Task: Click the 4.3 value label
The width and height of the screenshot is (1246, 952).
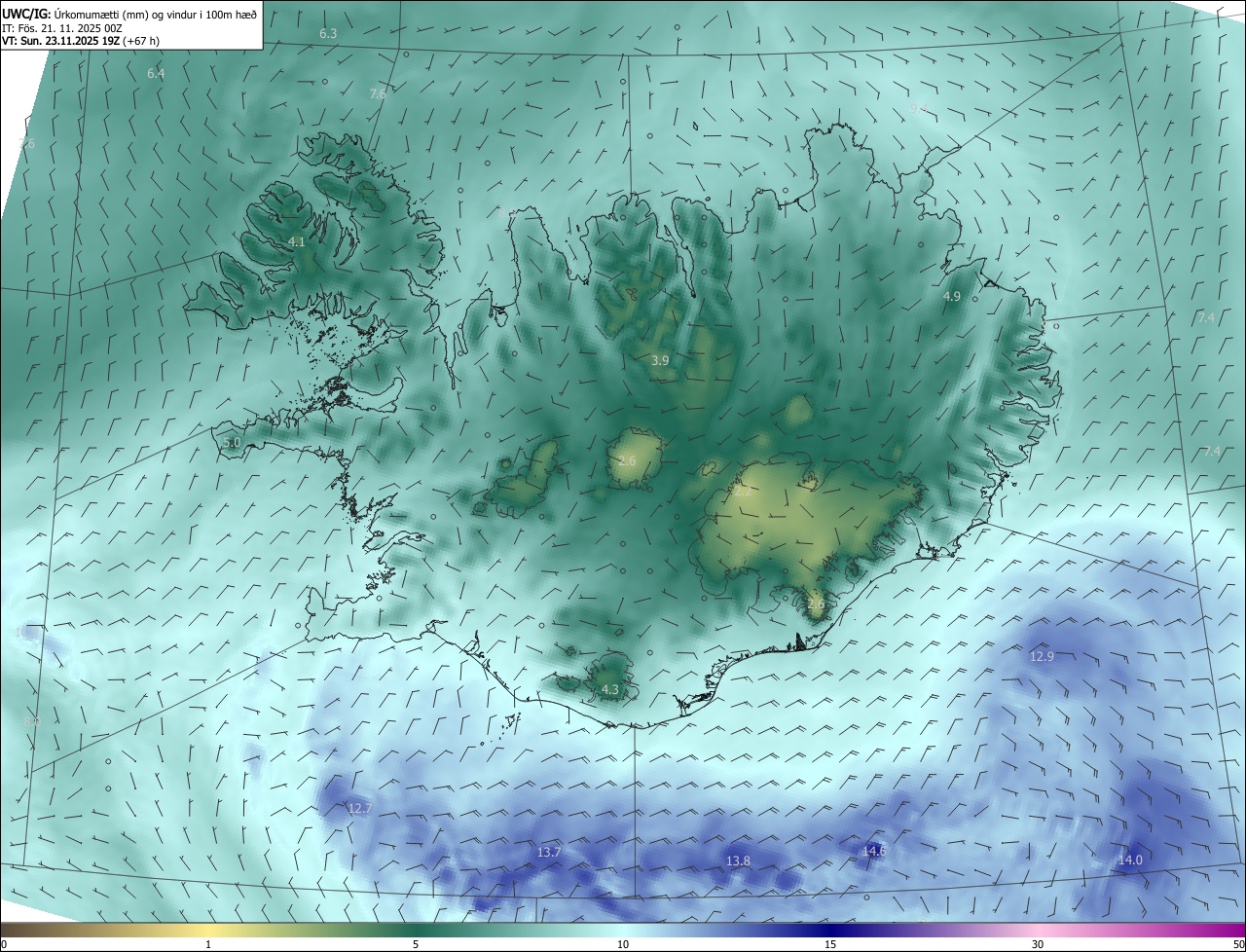Action: tap(610, 690)
